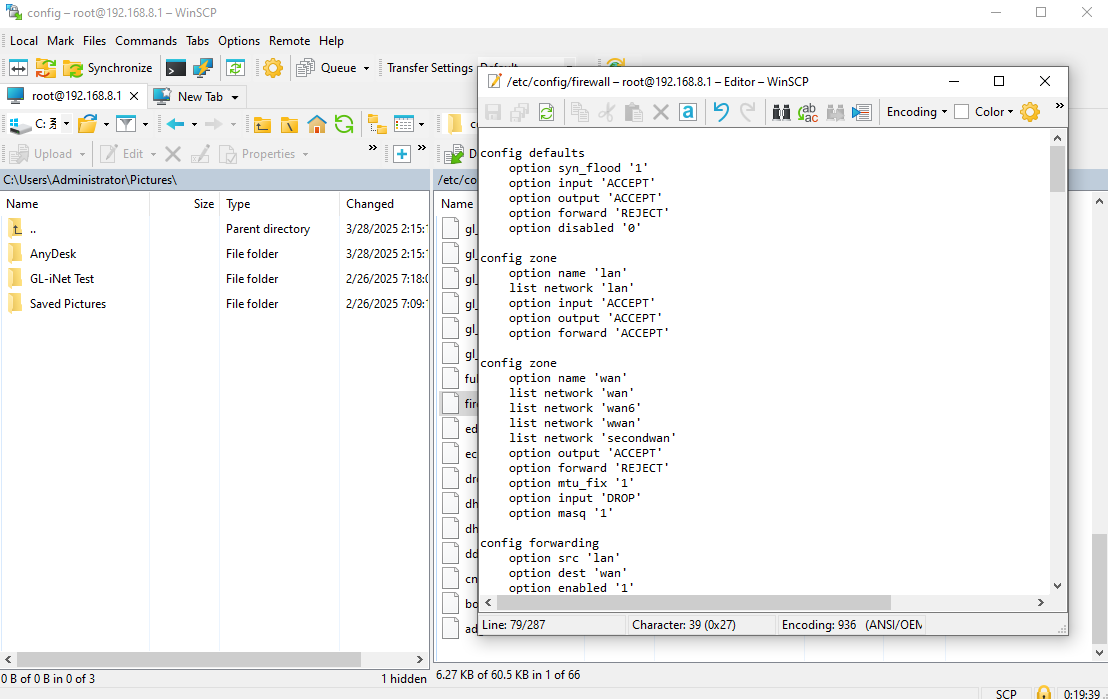Click the local path C:\Users\Administrator\Pictures\ bar
This screenshot has height=699, width=1108.
tap(215, 180)
